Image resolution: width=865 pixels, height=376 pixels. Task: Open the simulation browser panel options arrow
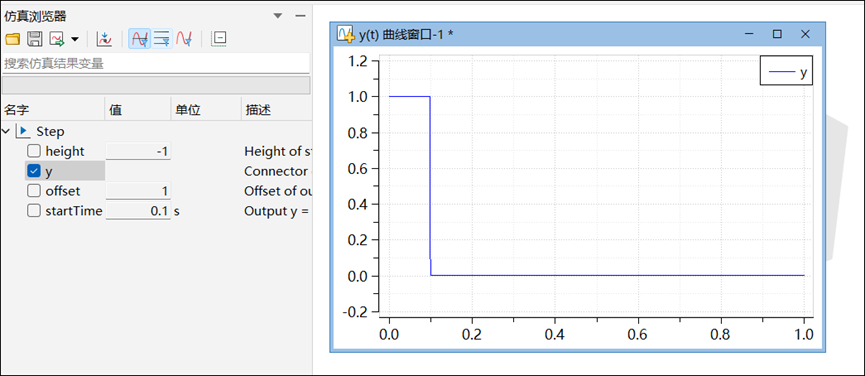[x=278, y=16]
